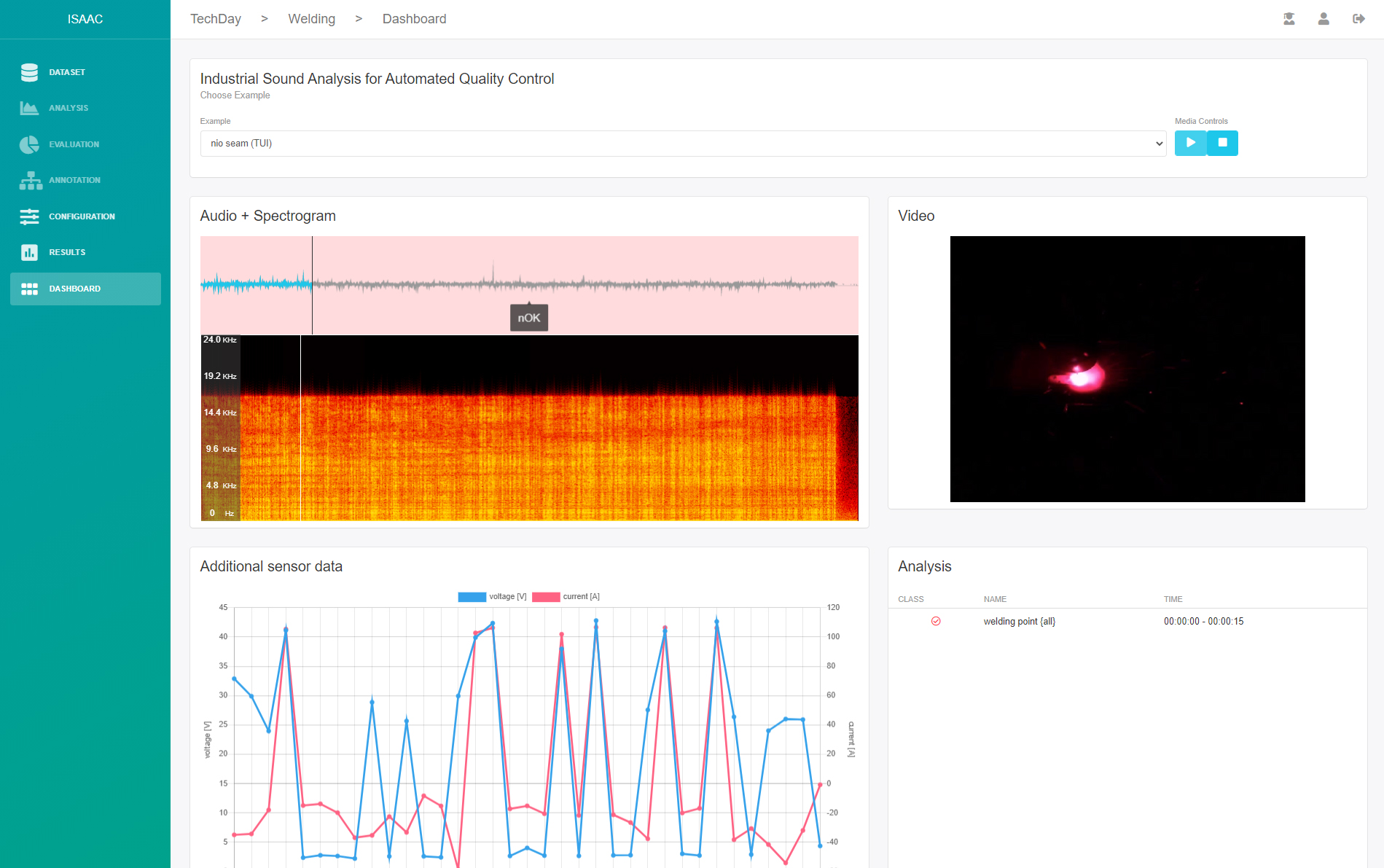This screenshot has width=1384, height=868.
Task: Click the Annotation sidebar icon
Action: click(x=31, y=180)
